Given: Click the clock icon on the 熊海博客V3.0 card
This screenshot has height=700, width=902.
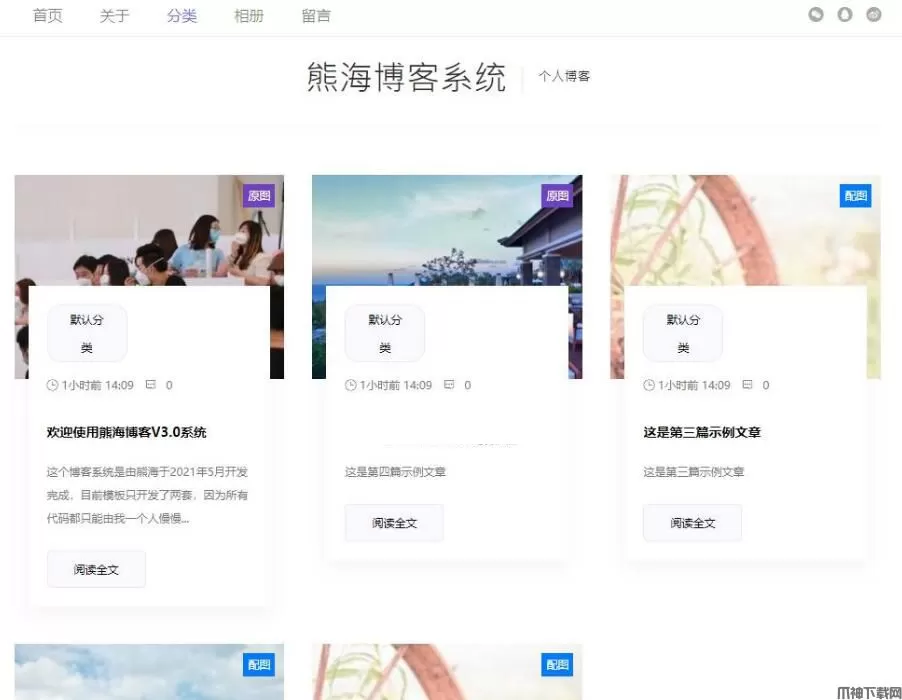Looking at the screenshot, I should 52,385.
